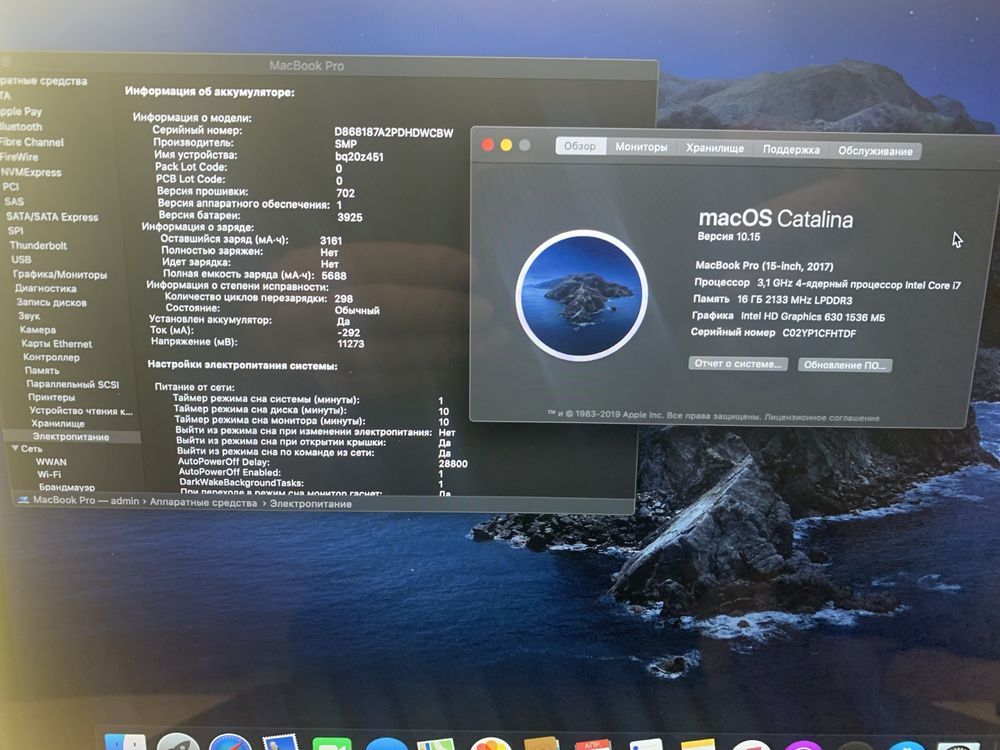This screenshot has width=1000, height=750.
Task: Click the Обновление ПО button
Action: (844, 365)
